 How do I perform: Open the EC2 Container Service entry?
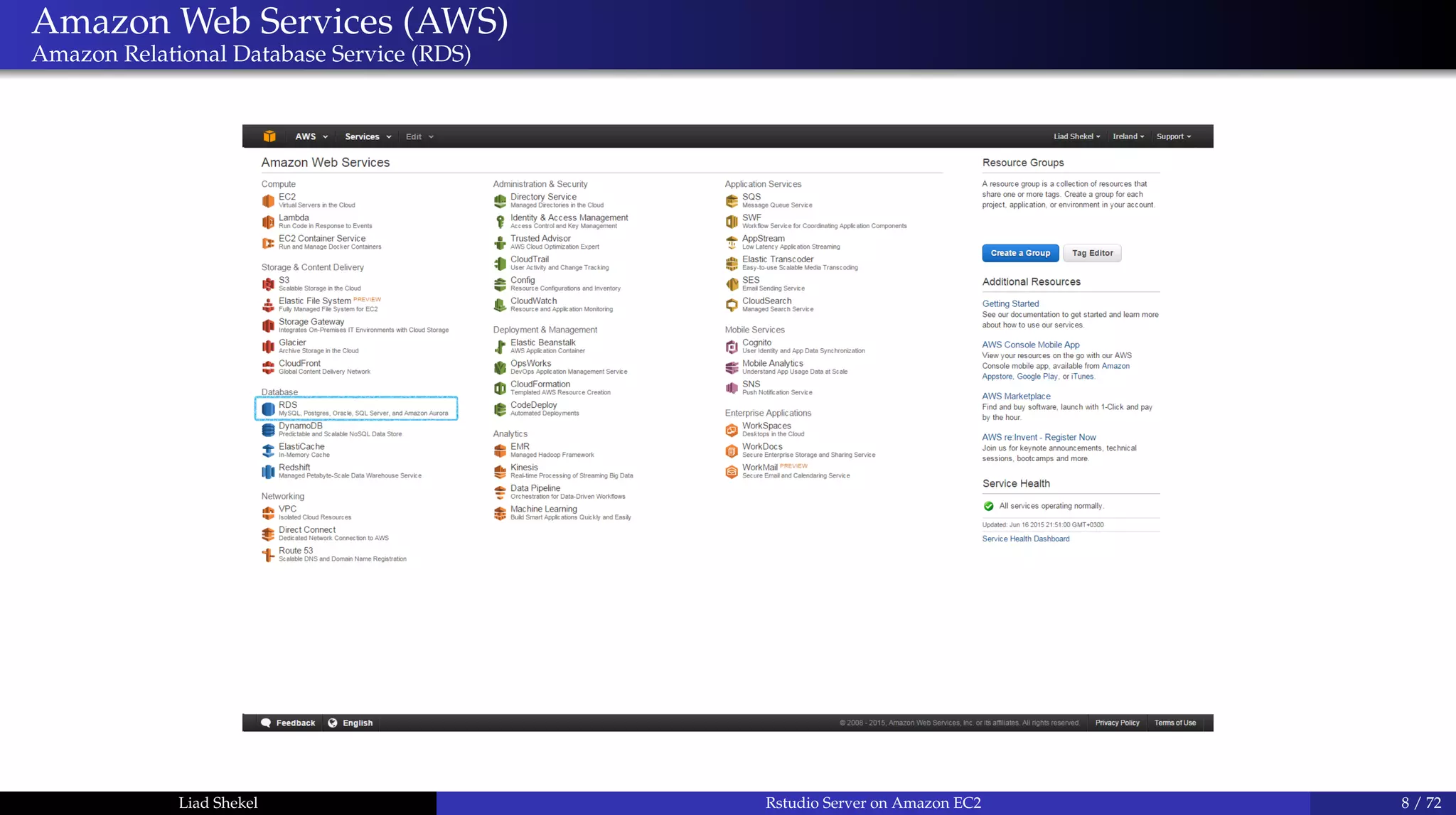[322, 242]
